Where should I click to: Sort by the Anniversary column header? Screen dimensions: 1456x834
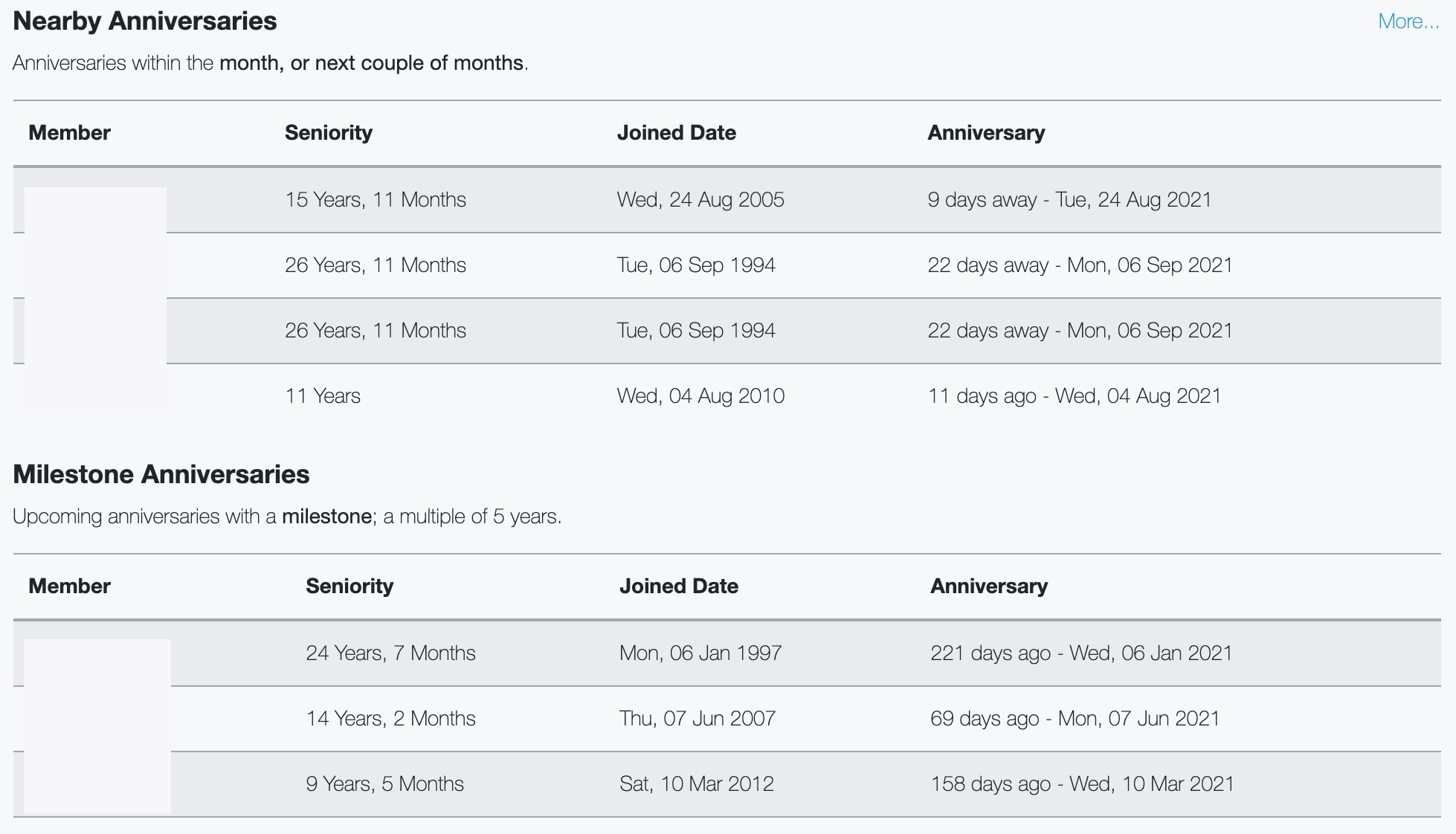pyautogui.click(x=986, y=132)
